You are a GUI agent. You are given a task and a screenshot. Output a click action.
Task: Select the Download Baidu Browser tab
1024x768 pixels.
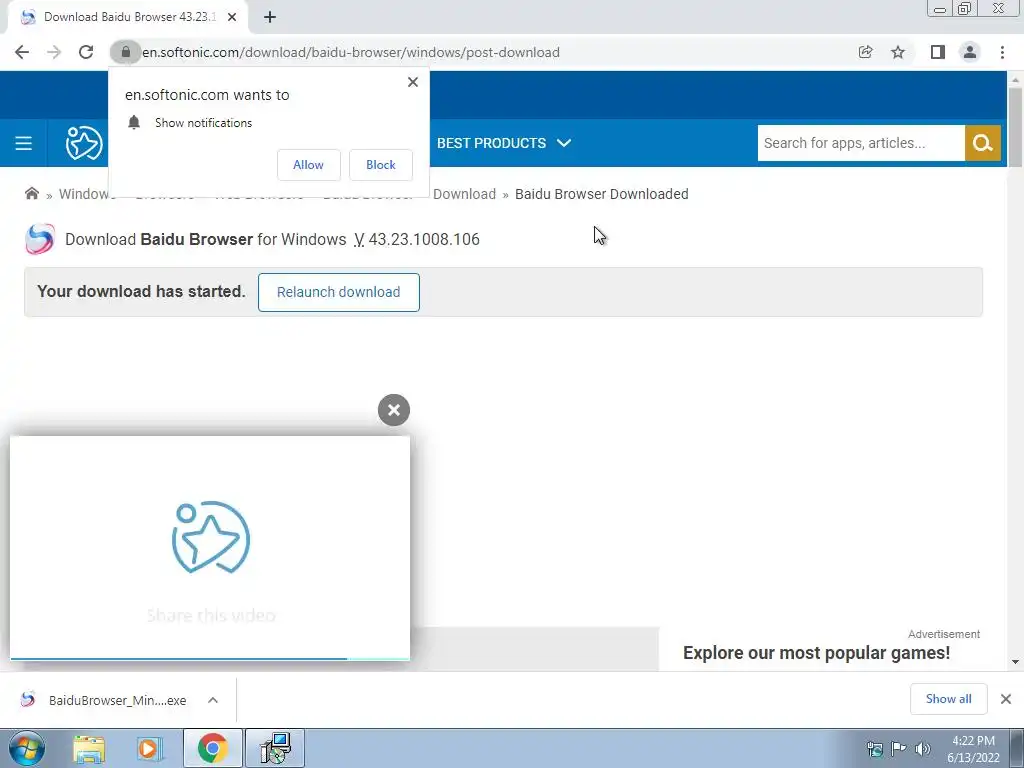128,17
